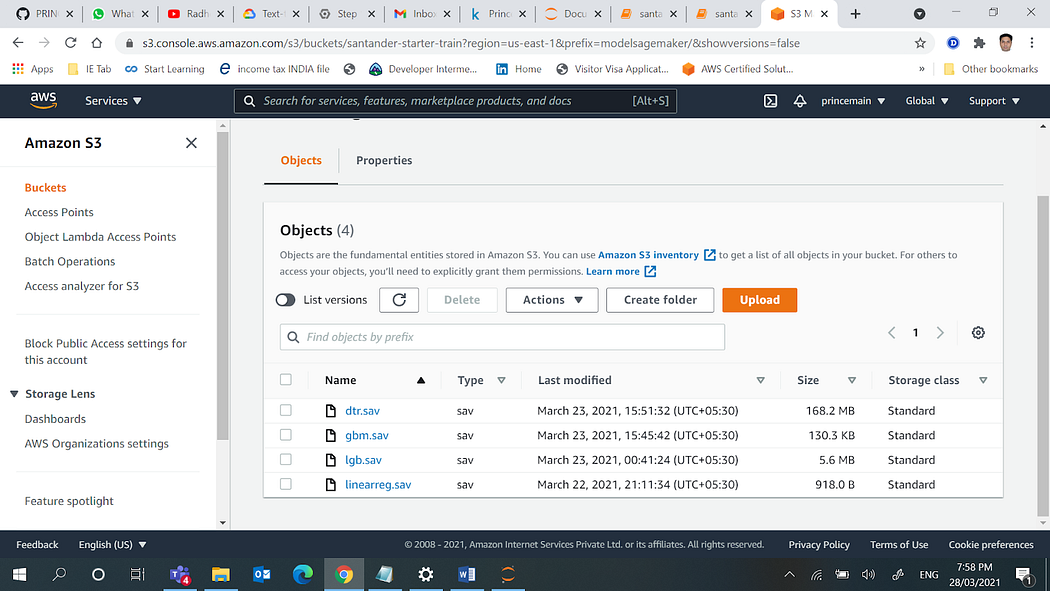Check the gbm.sav row checkbox
This screenshot has height=591, width=1050.
[286, 435]
